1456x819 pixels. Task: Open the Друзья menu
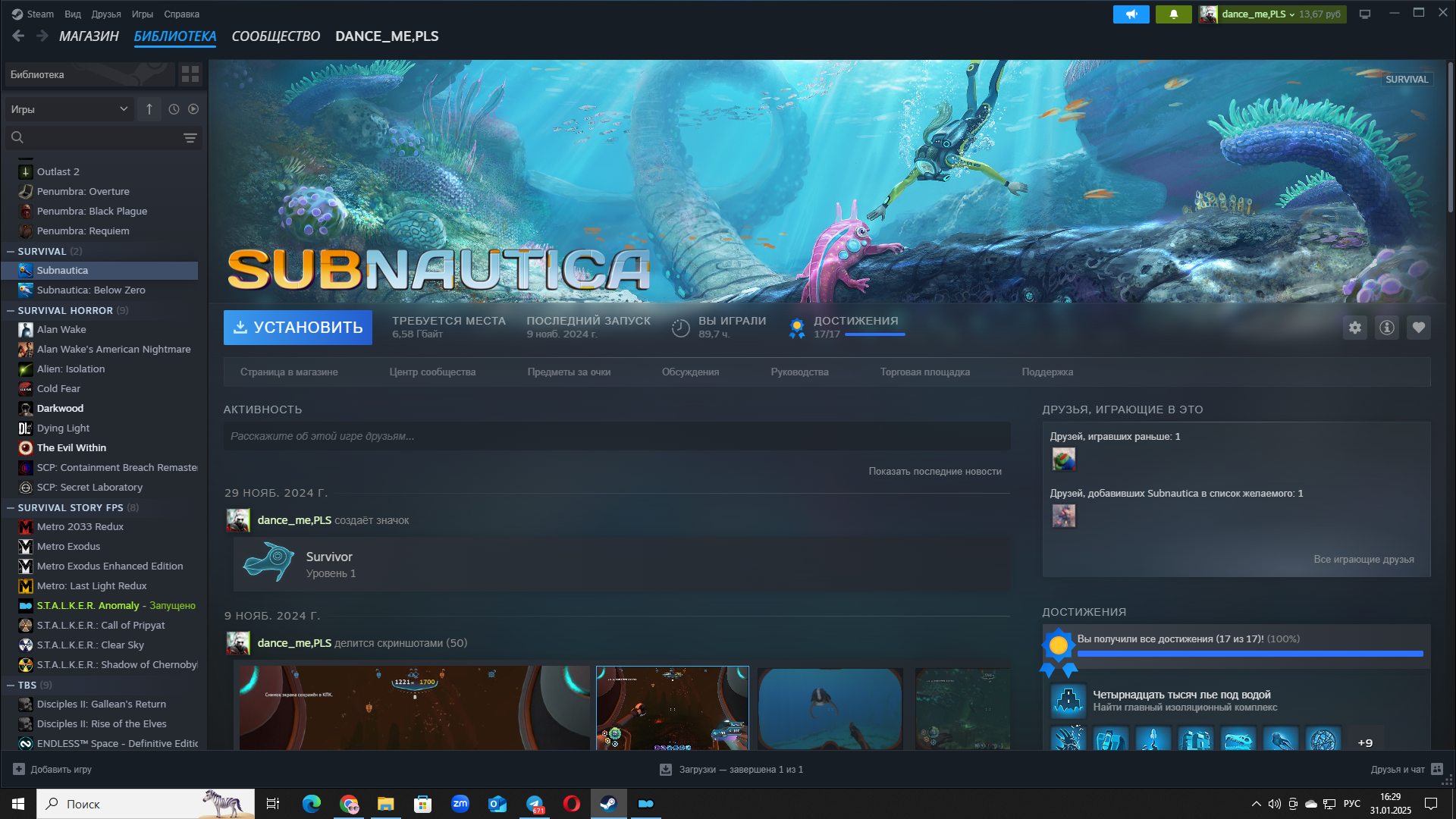[x=105, y=14]
